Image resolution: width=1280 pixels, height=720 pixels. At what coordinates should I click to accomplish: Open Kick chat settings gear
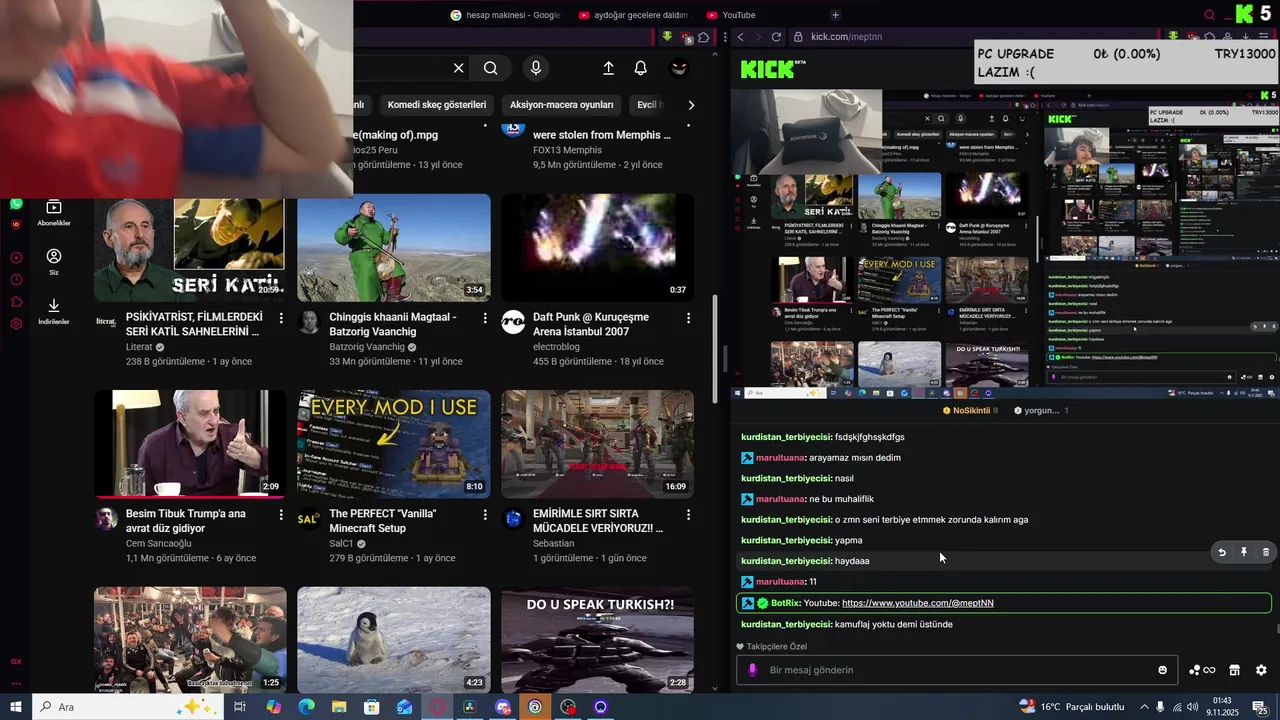coord(1261,670)
